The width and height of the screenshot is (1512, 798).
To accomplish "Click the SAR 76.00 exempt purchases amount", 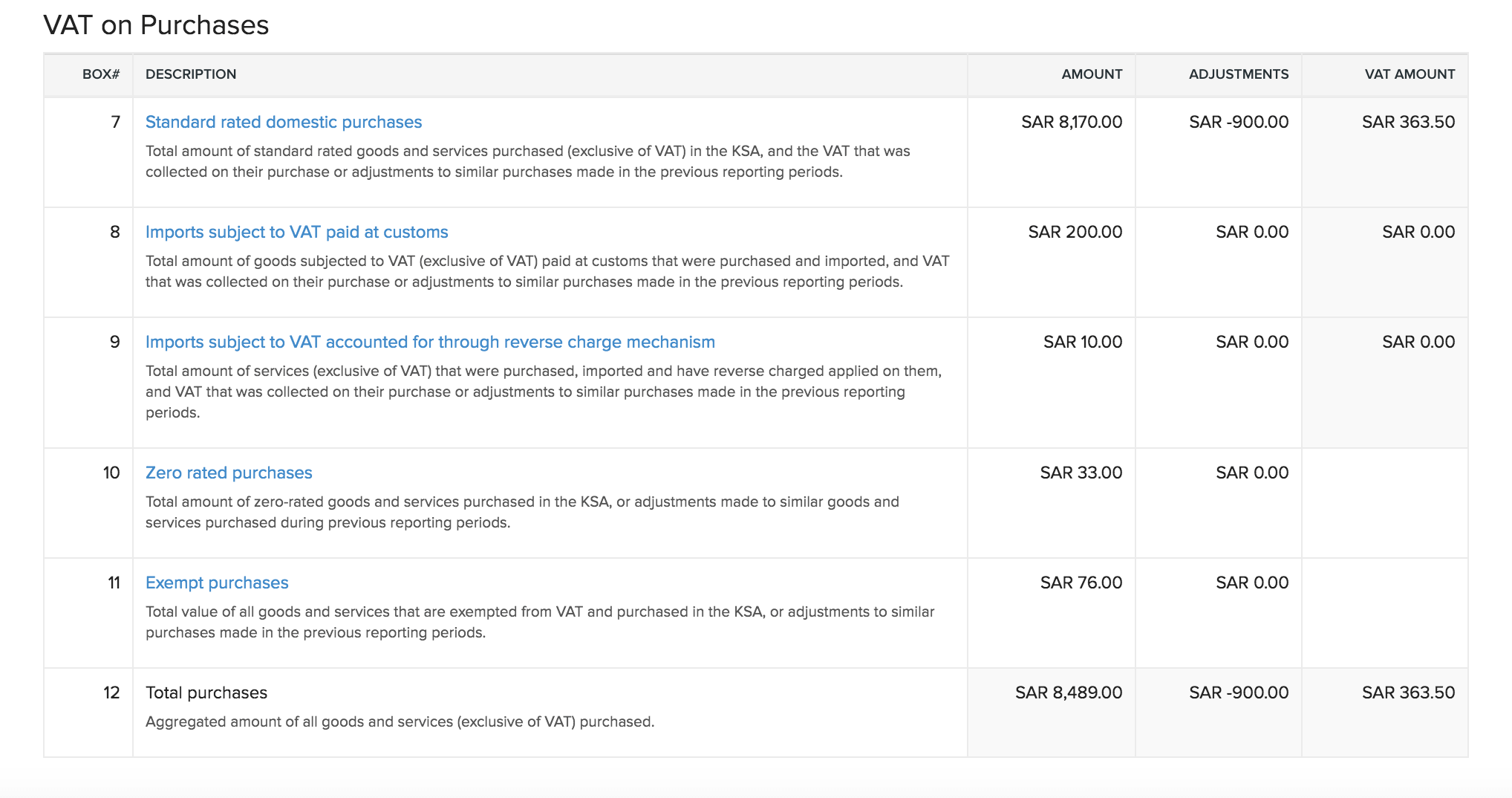I will click(1081, 583).
